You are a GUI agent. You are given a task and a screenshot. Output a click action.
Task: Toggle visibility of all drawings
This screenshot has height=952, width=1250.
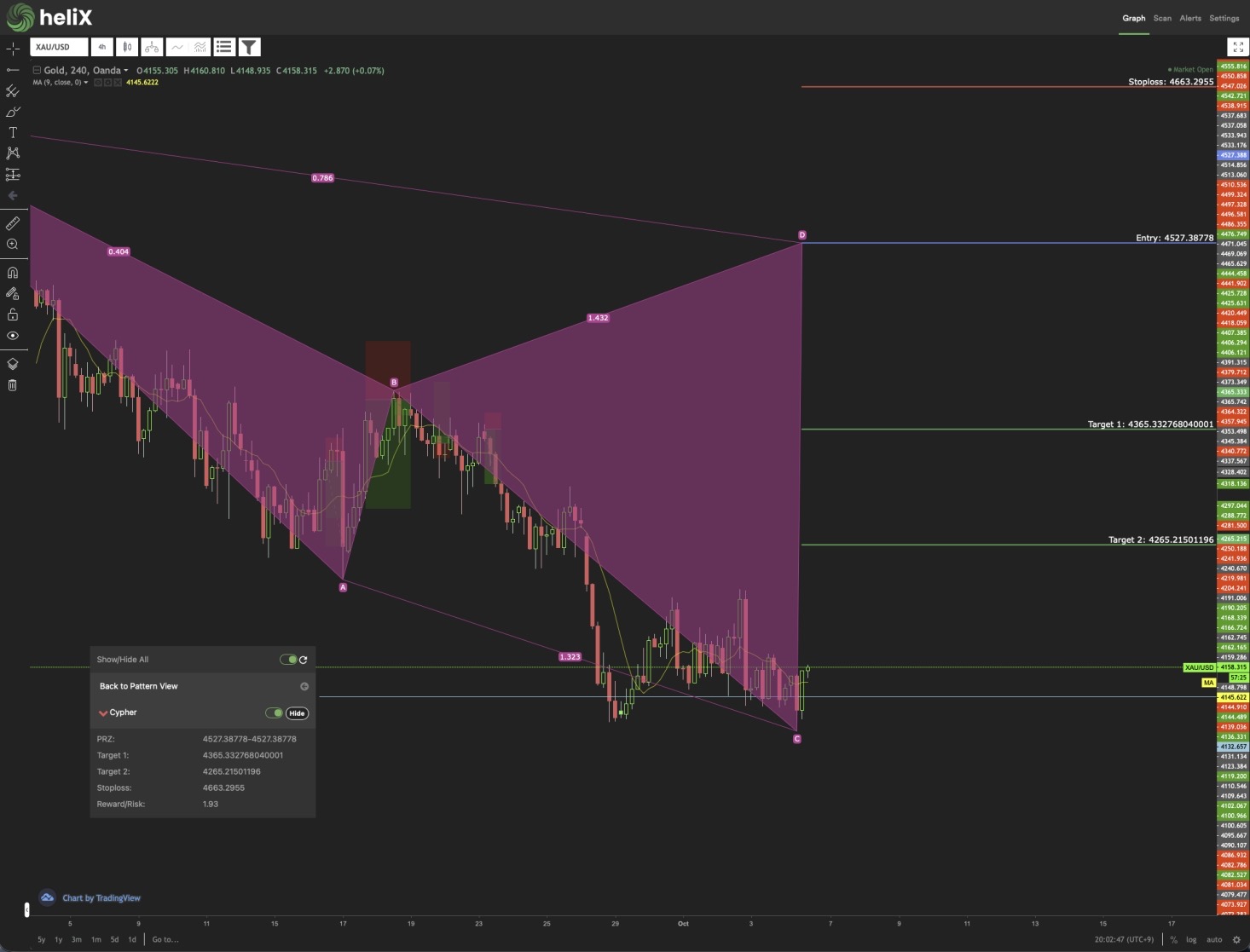tap(13, 336)
